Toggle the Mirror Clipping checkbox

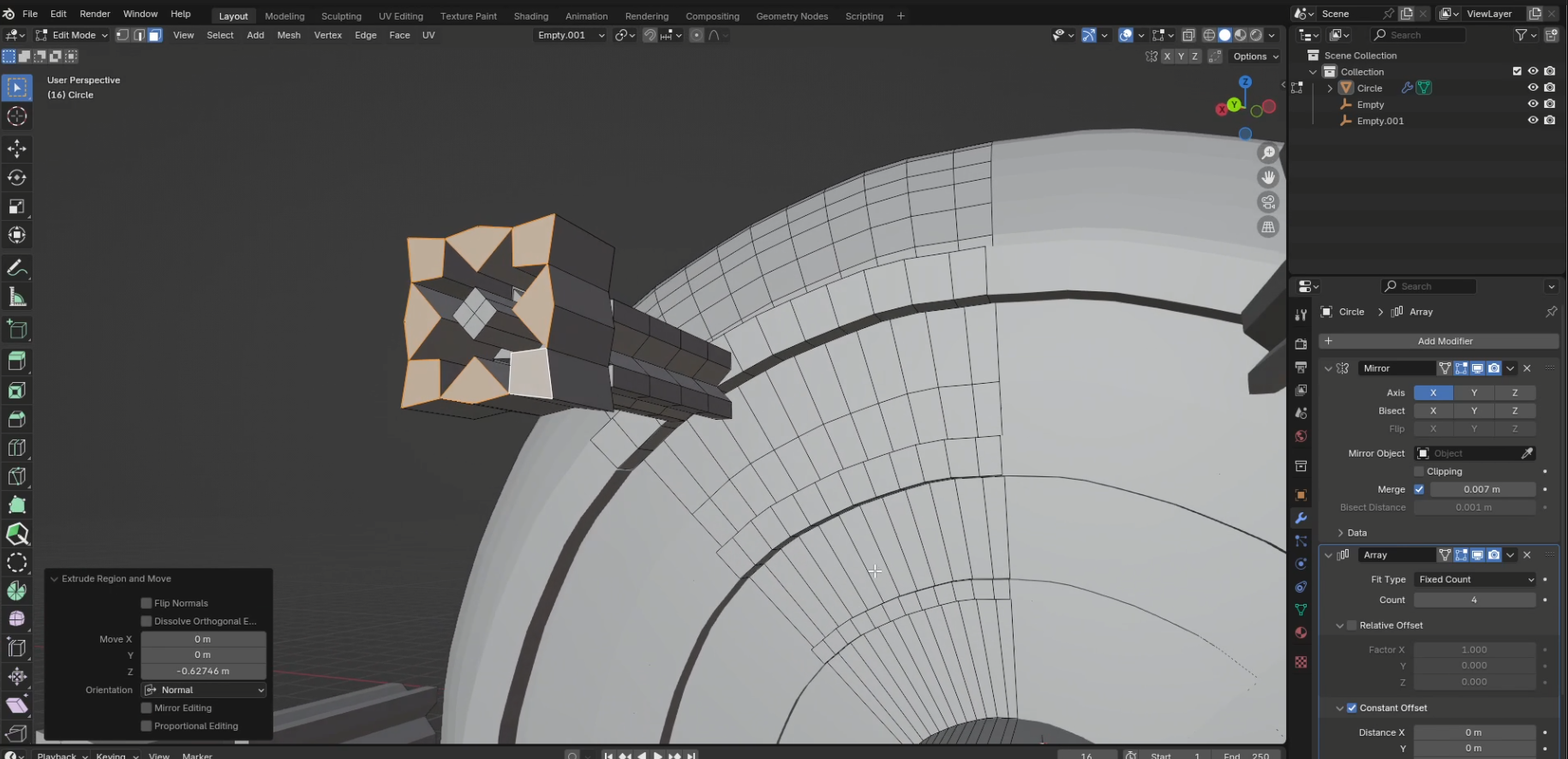coord(1419,471)
